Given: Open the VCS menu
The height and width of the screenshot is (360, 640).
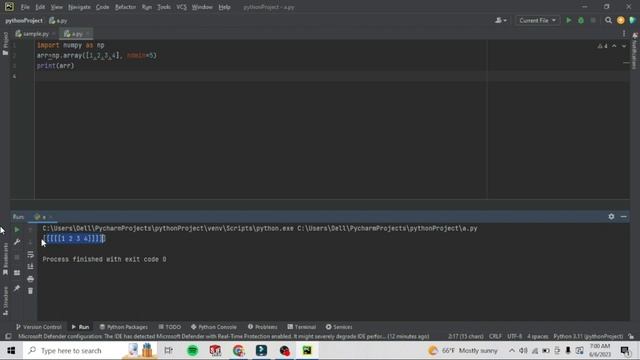Looking at the screenshot, I should pyautogui.click(x=181, y=7).
